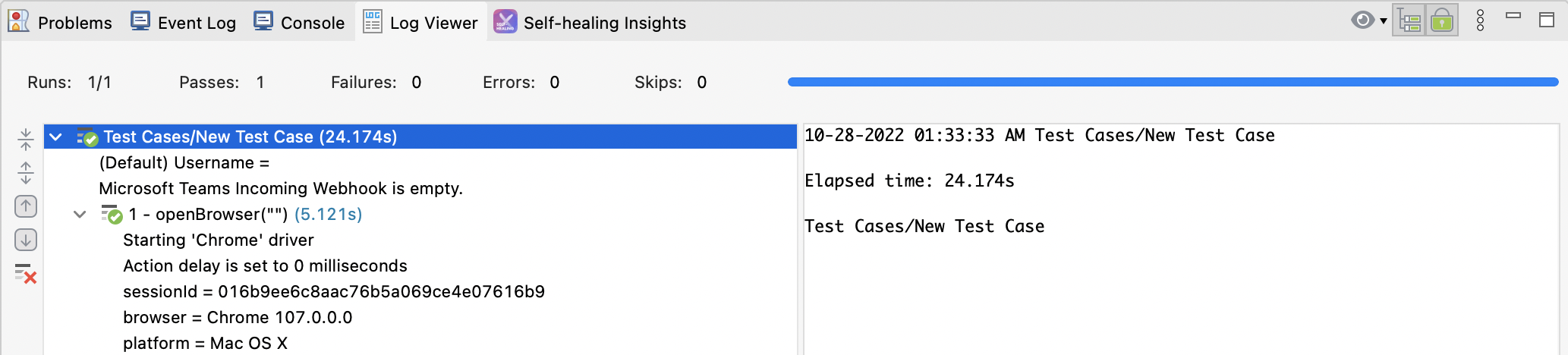Image resolution: width=1568 pixels, height=355 pixels.
Task: Toggle the green scroll lock button
Action: tap(1442, 20)
